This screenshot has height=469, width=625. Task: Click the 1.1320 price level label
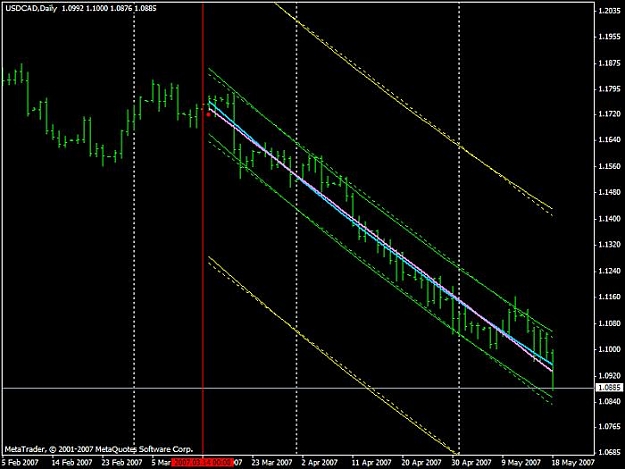[x=610, y=245]
